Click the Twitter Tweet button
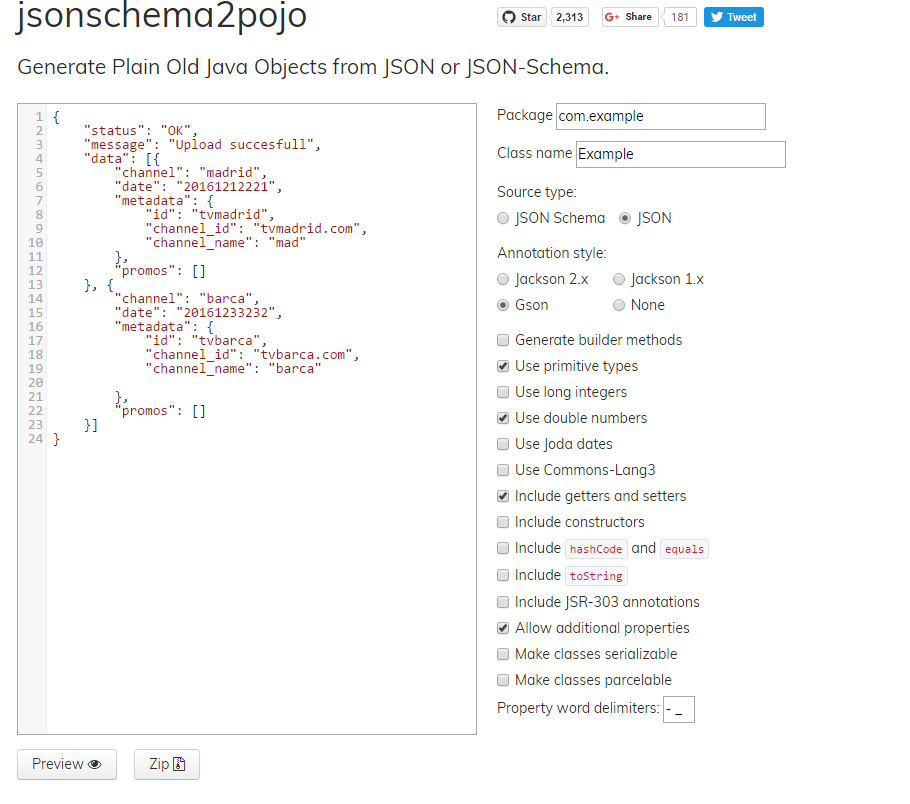Screen dimensions: 910x804 (x=733, y=17)
